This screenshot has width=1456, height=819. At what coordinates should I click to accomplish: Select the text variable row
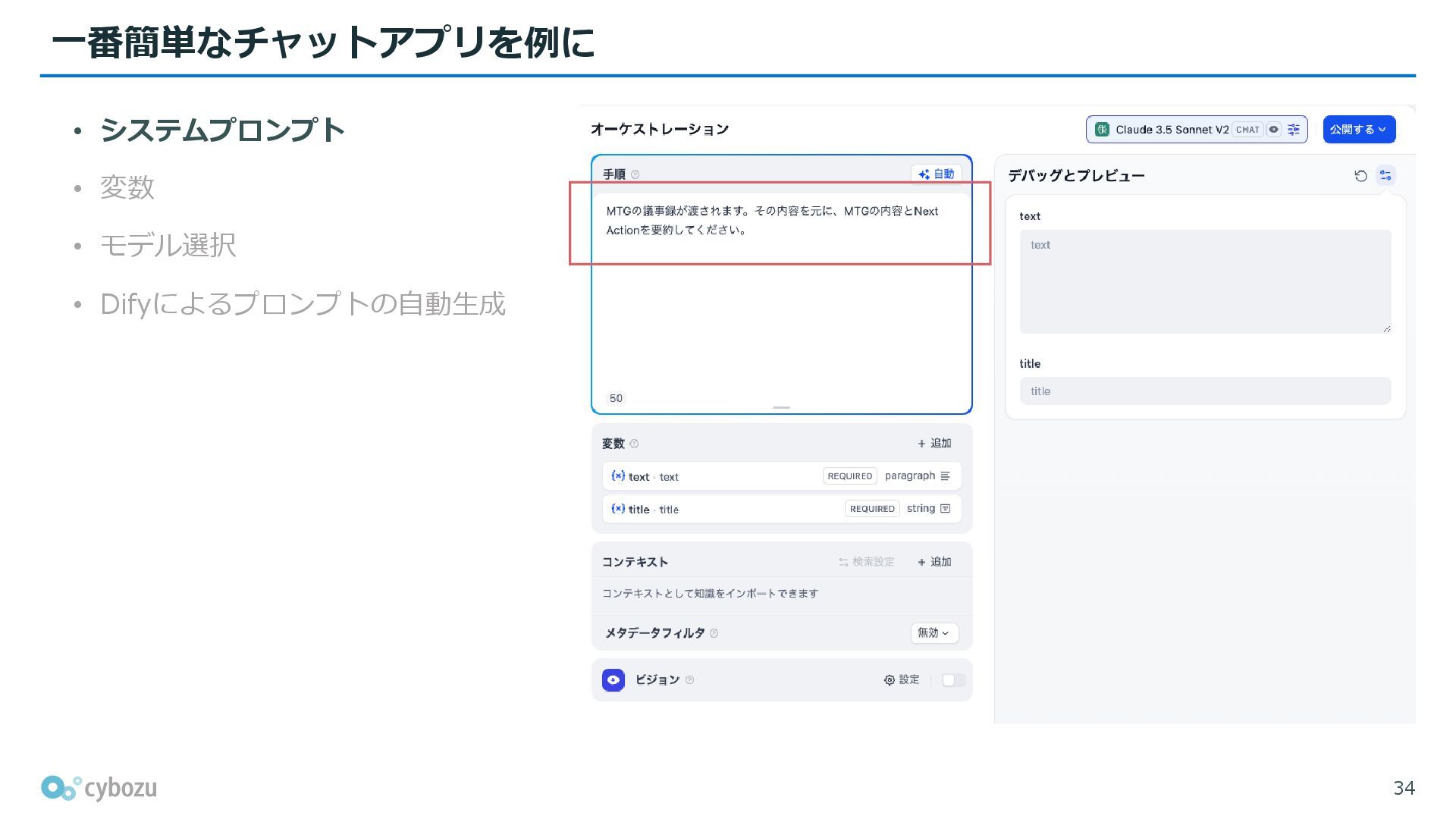click(782, 476)
